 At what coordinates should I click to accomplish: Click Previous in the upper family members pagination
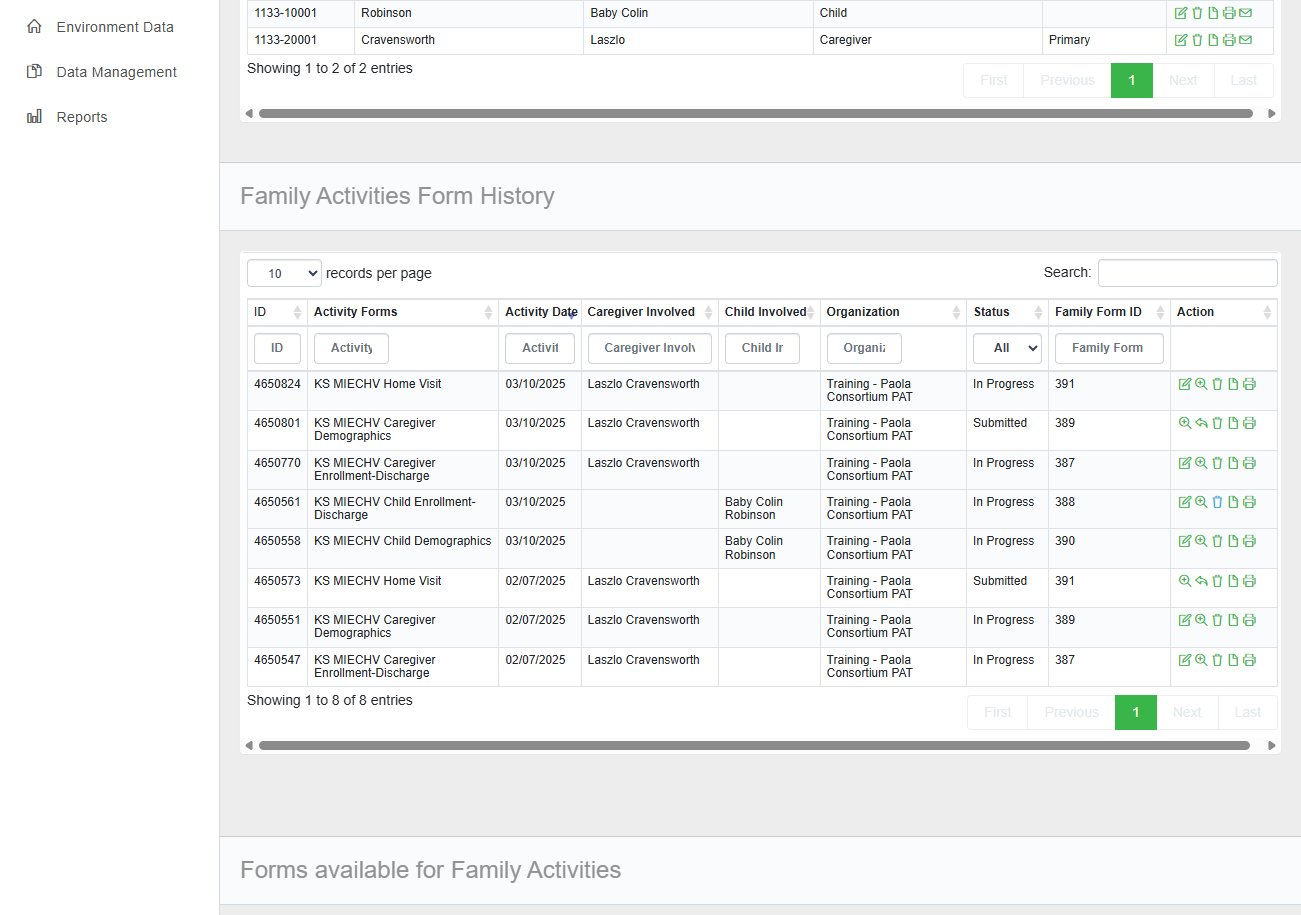[x=1067, y=80]
